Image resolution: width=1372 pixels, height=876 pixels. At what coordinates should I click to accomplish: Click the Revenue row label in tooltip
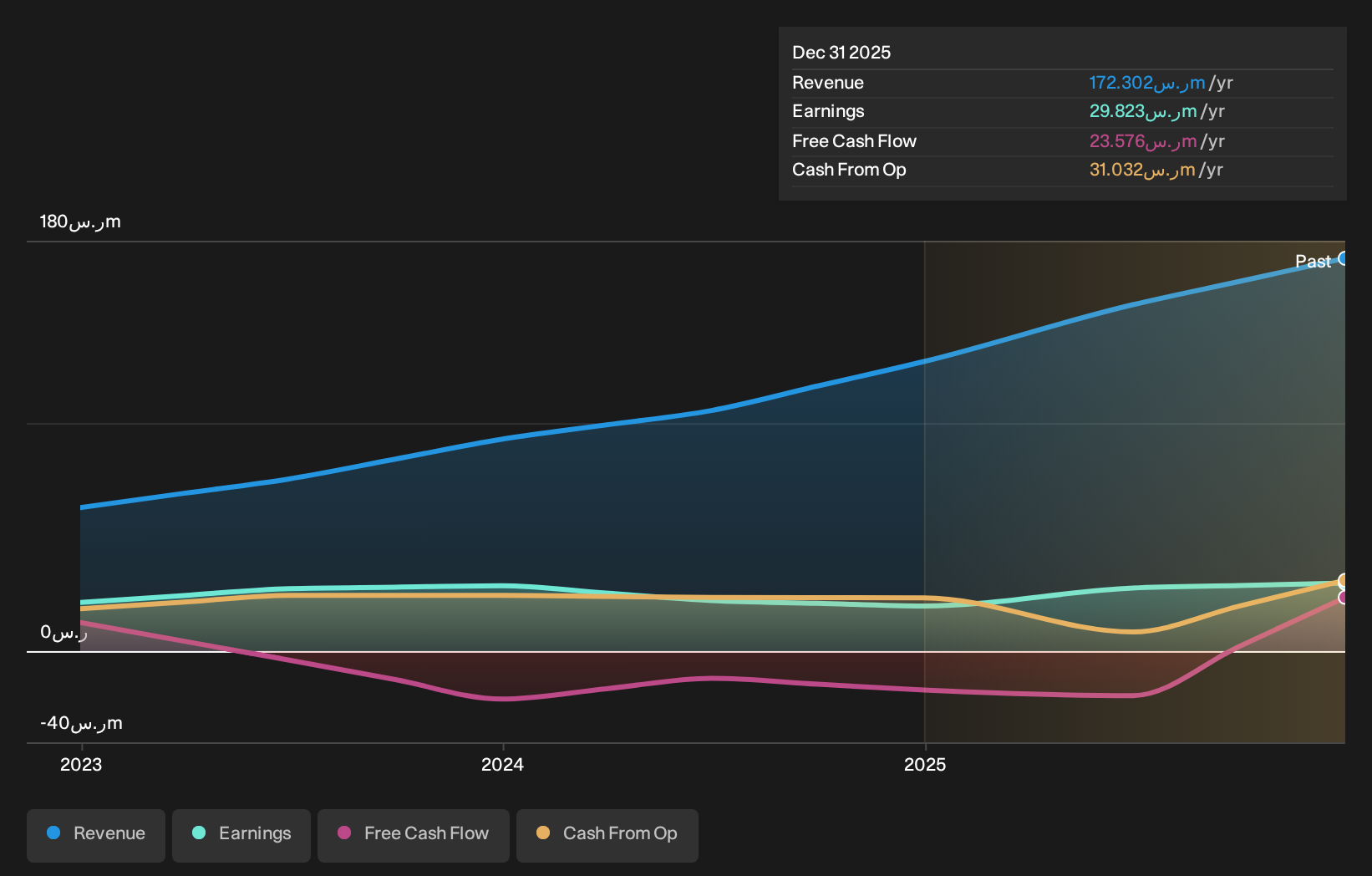(828, 83)
